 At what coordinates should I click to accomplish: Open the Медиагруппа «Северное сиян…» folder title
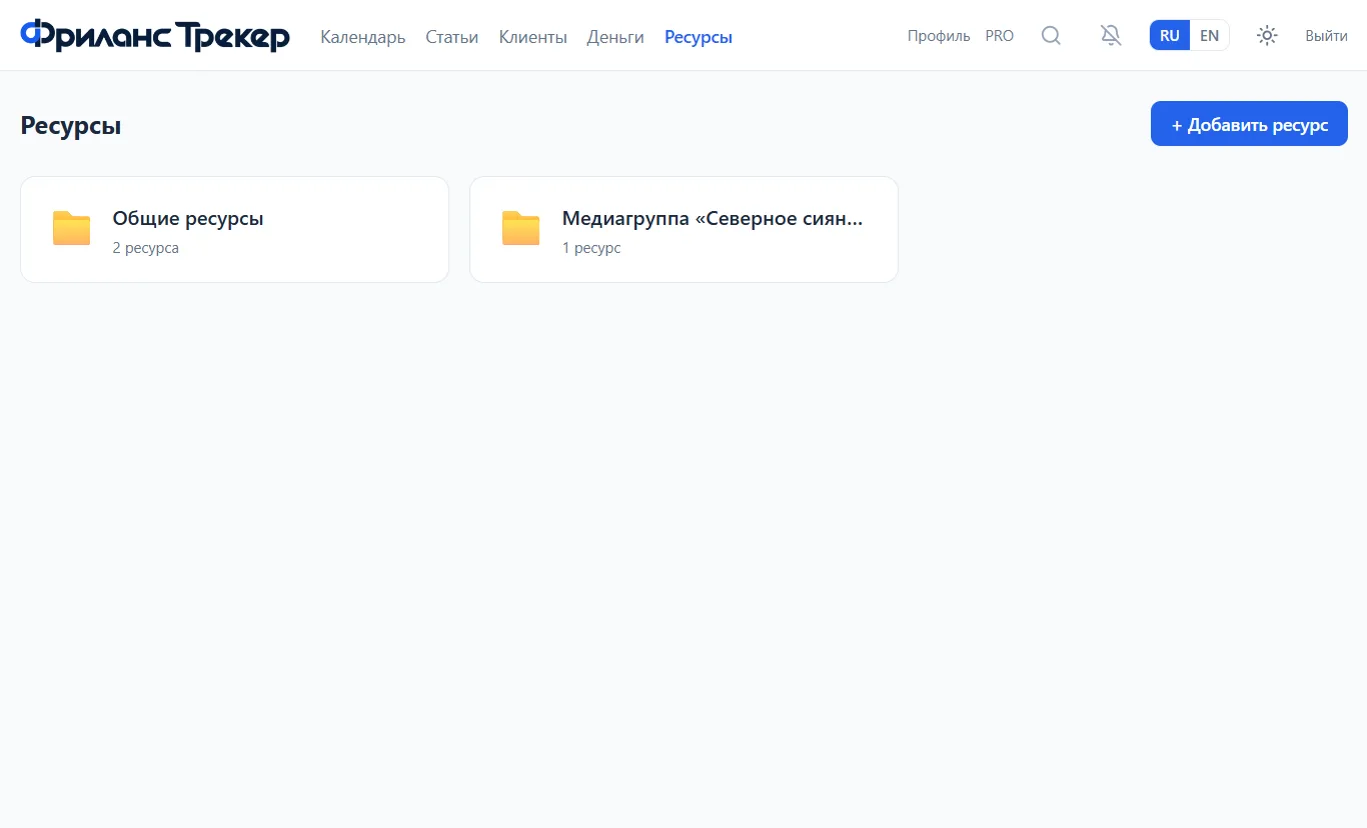[712, 218]
